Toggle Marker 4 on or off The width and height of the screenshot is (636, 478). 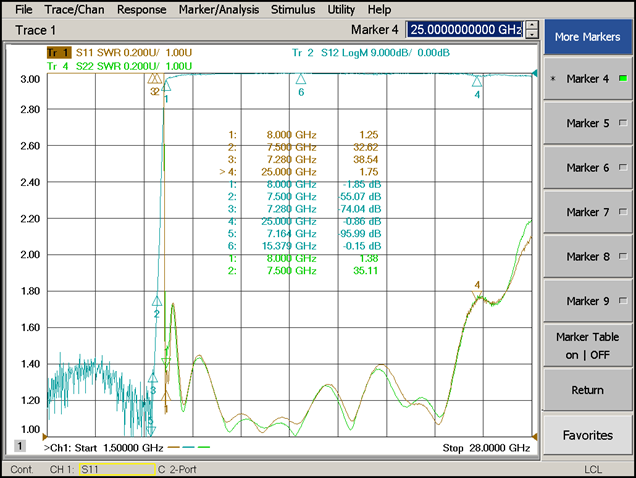tap(587, 79)
